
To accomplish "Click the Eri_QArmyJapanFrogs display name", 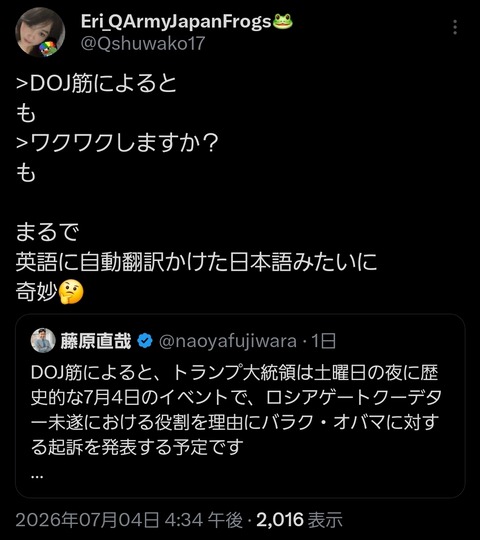I will coord(176,22).
